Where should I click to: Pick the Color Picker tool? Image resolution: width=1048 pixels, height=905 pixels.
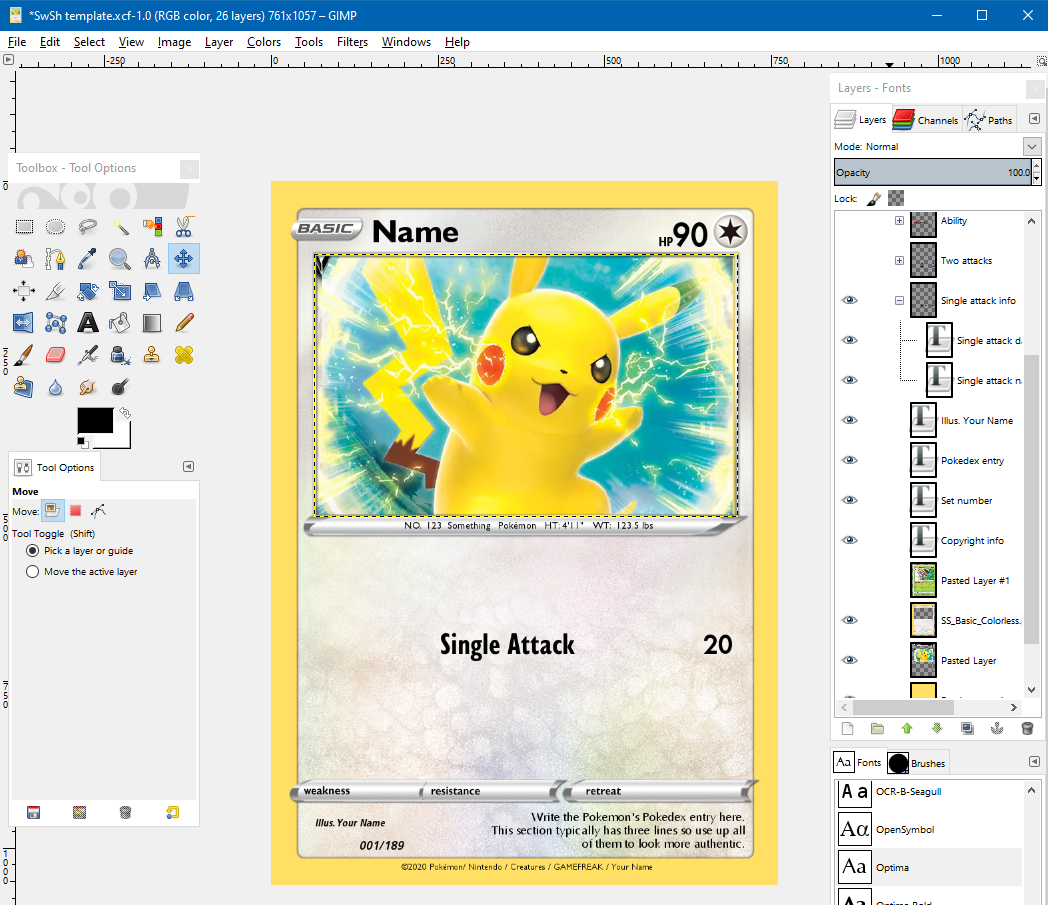[x=87, y=258]
